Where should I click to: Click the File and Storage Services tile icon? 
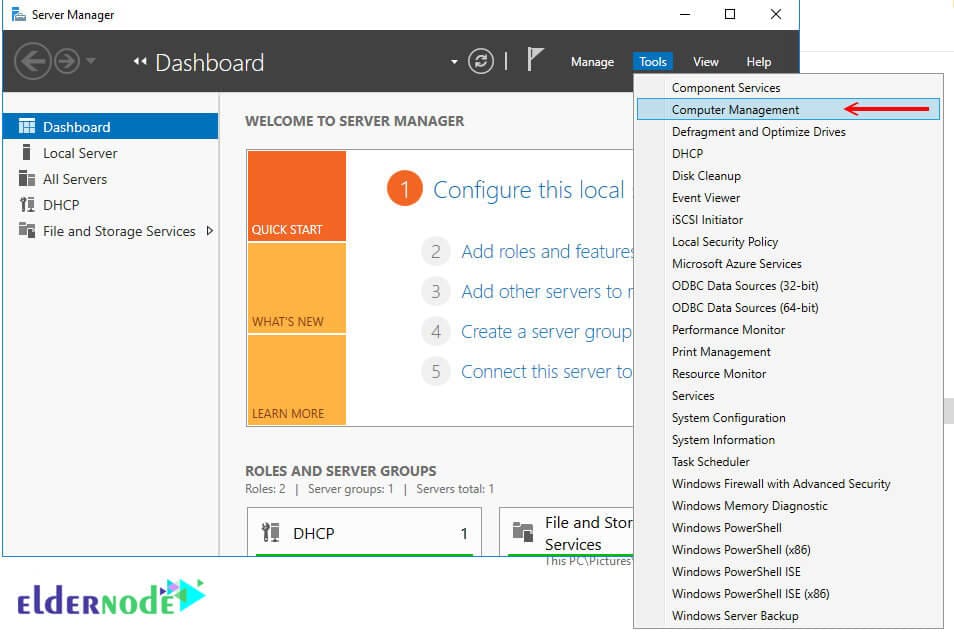(520, 530)
